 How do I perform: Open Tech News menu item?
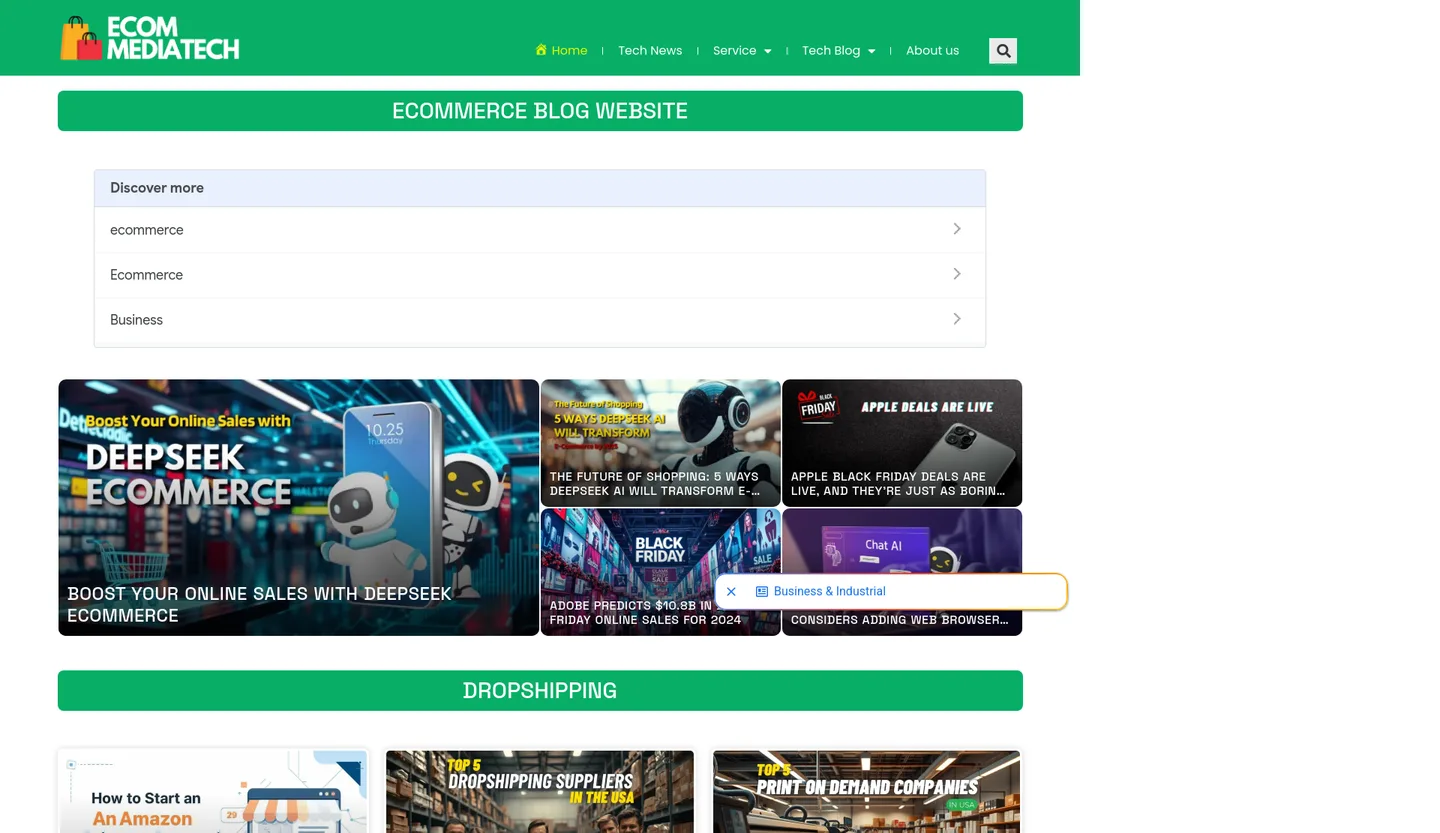(x=650, y=51)
